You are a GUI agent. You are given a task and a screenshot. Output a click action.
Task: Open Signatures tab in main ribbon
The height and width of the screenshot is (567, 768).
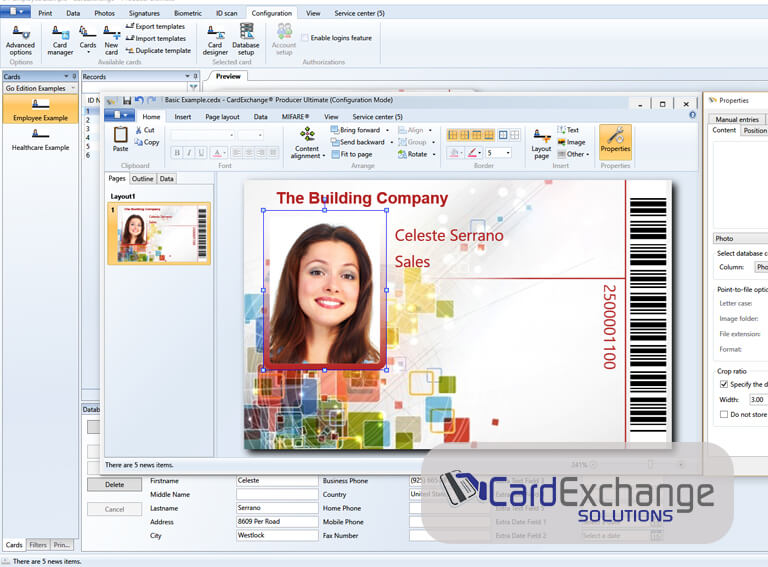(144, 13)
